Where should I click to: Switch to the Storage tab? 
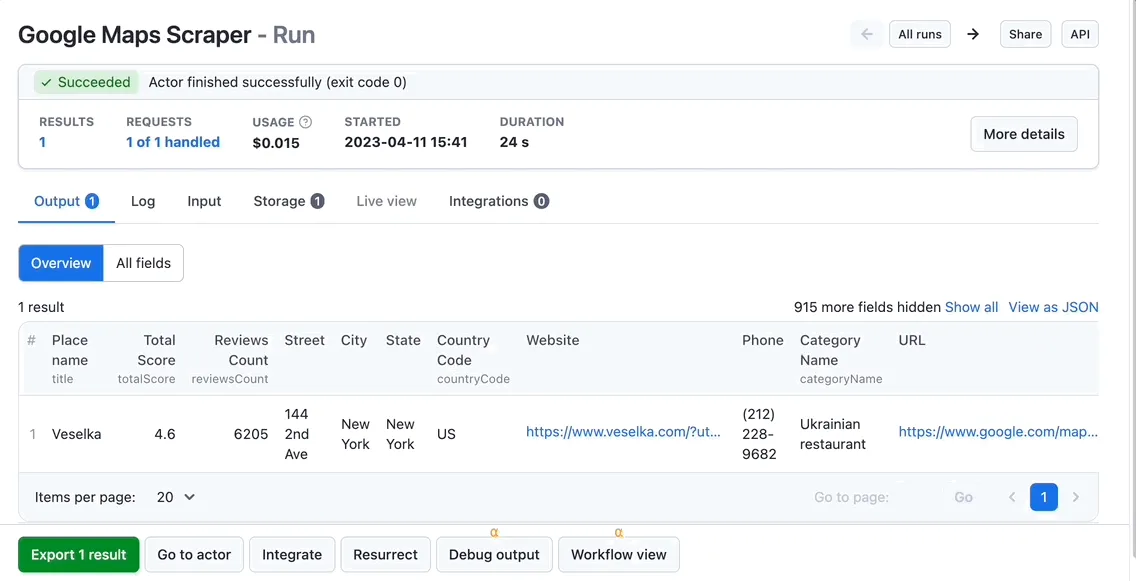[x=288, y=201]
